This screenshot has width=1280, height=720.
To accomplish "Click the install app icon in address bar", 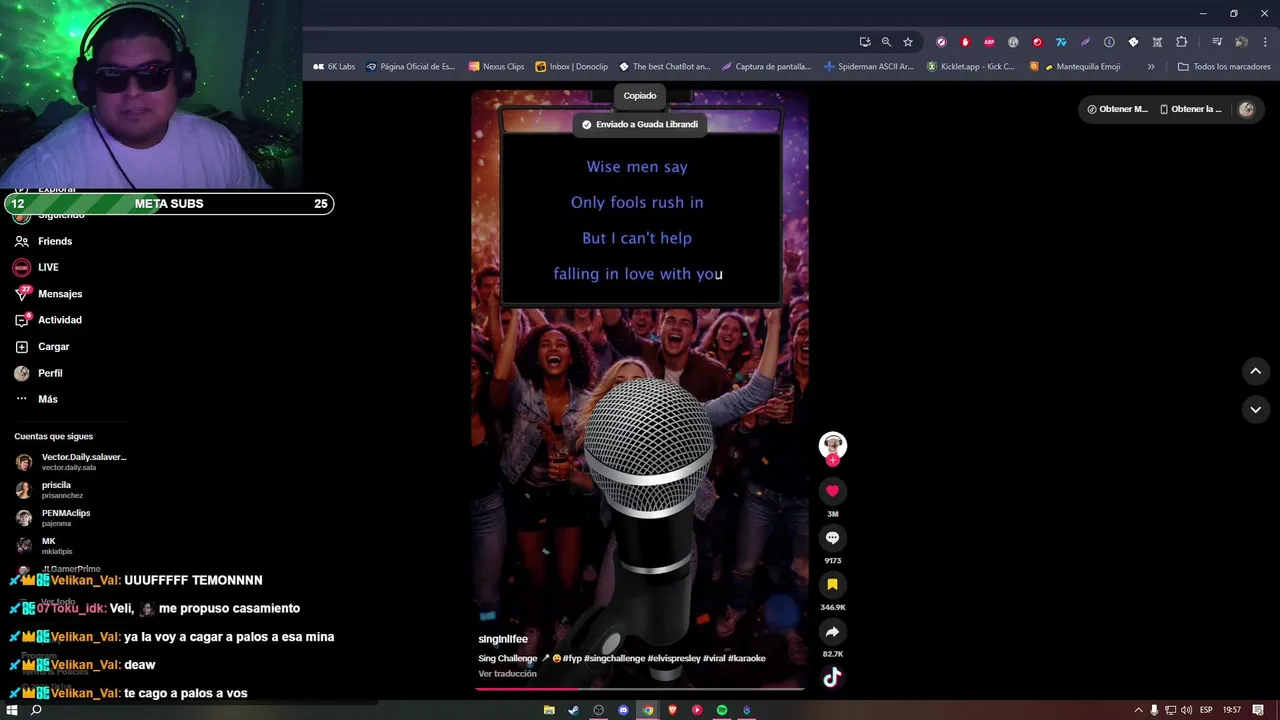I will pyautogui.click(x=865, y=42).
